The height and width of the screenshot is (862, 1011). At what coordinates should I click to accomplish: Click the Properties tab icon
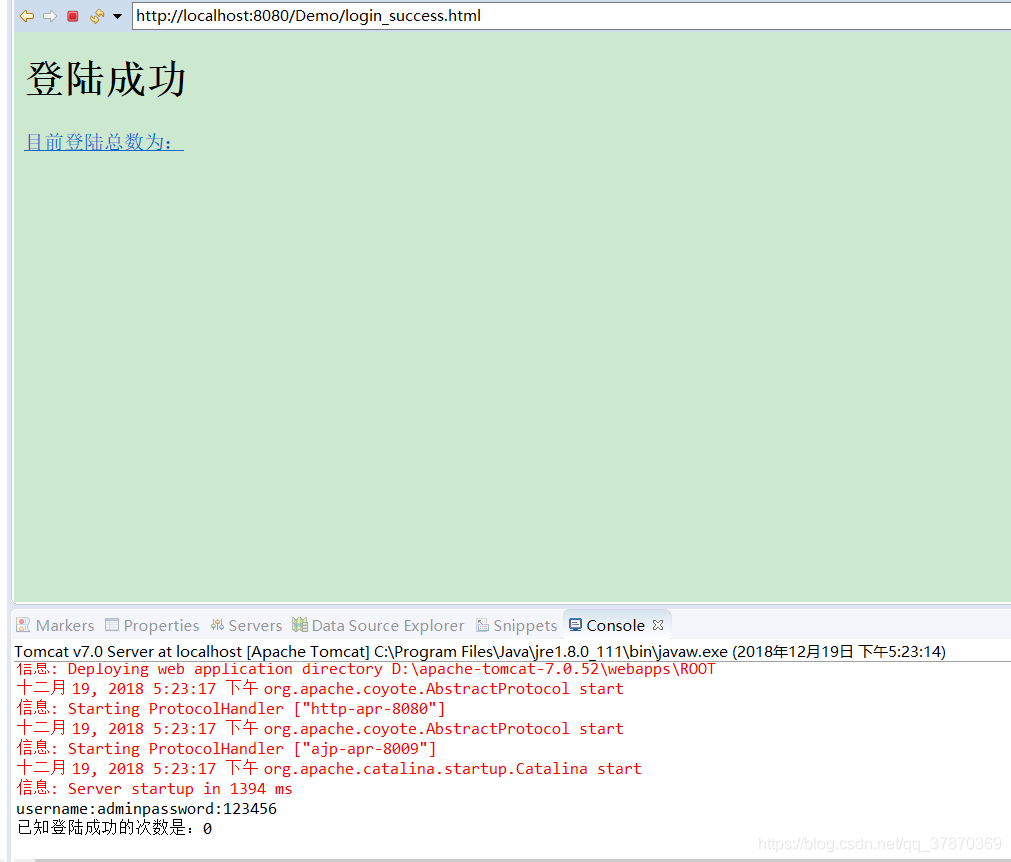112,625
